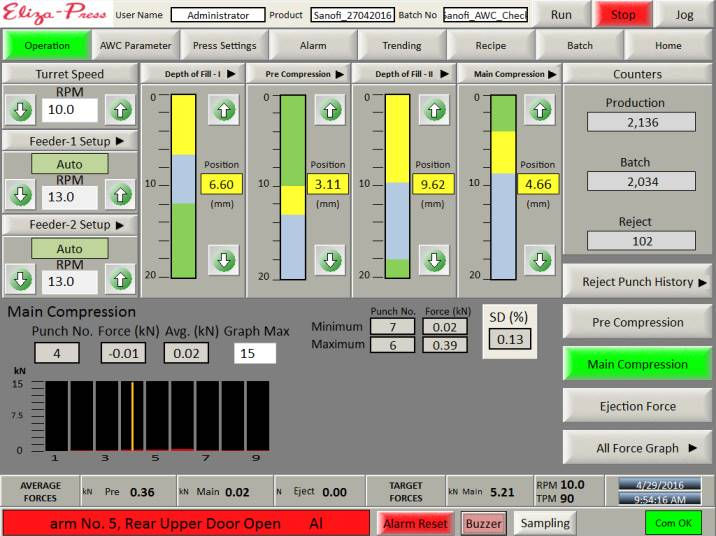Click Pre Compression level bar
The image size is (716, 536).
(x=292, y=187)
